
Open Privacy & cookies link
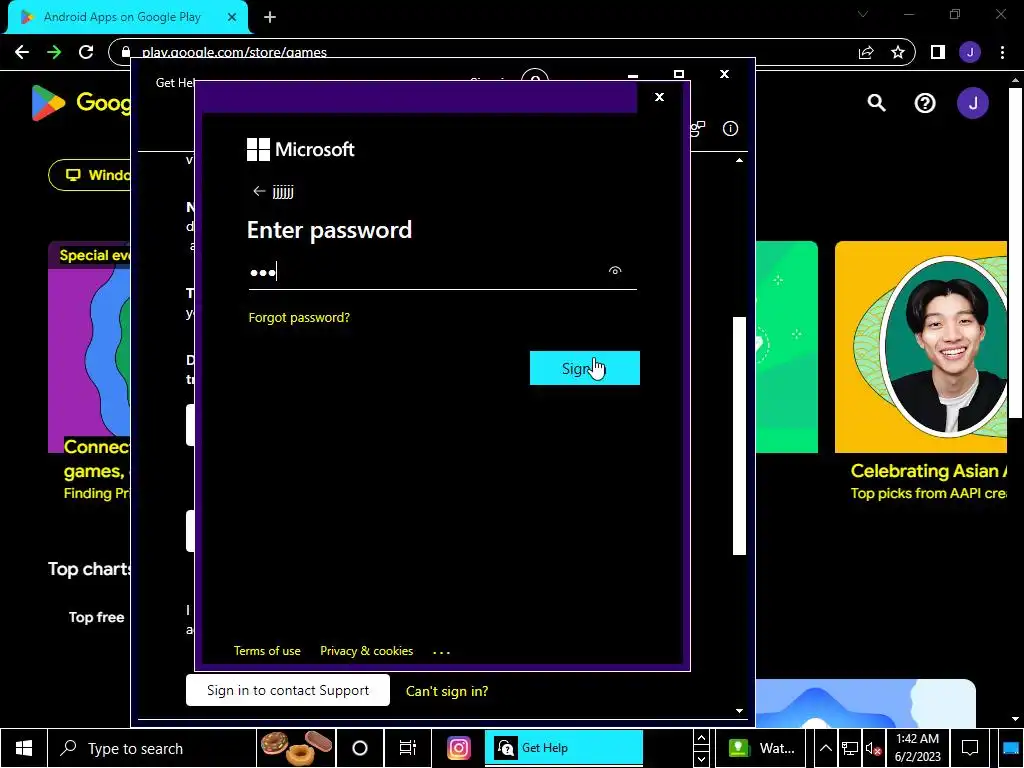[366, 651]
